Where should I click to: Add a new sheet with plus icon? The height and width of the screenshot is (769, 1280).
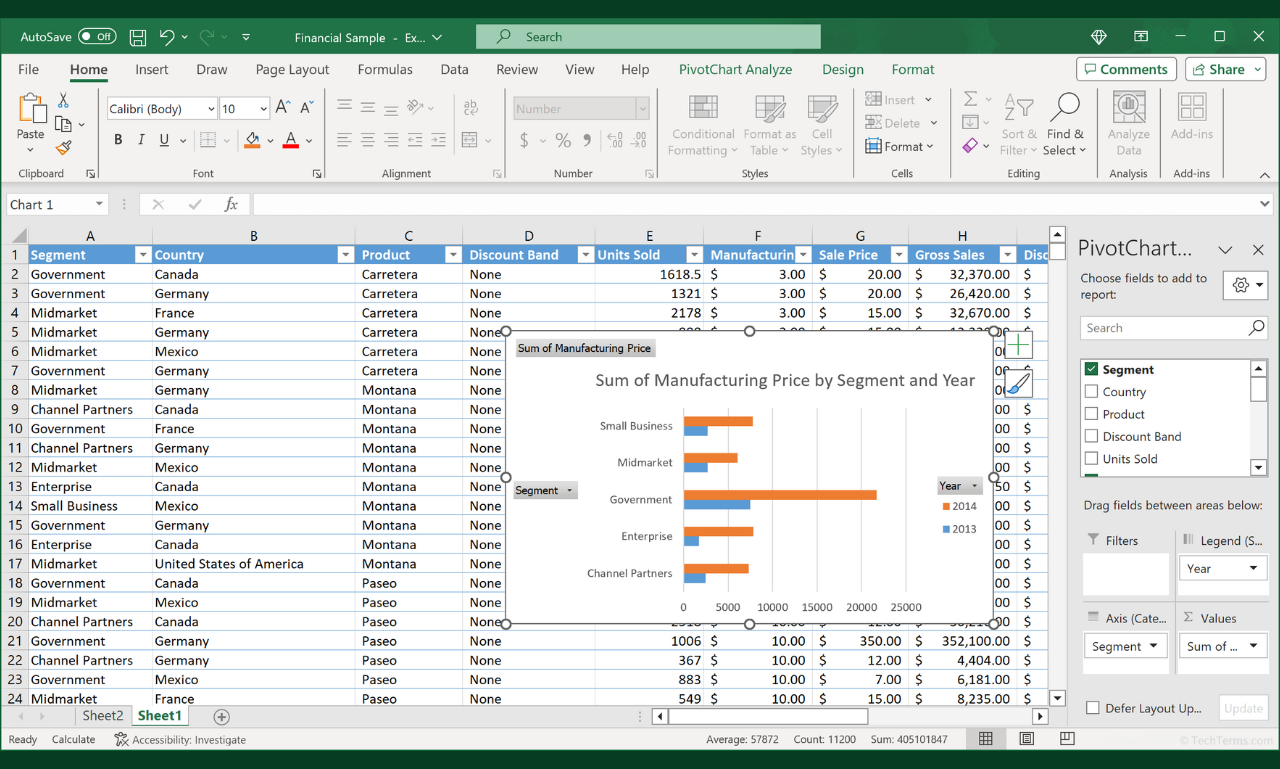pyautogui.click(x=221, y=716)
